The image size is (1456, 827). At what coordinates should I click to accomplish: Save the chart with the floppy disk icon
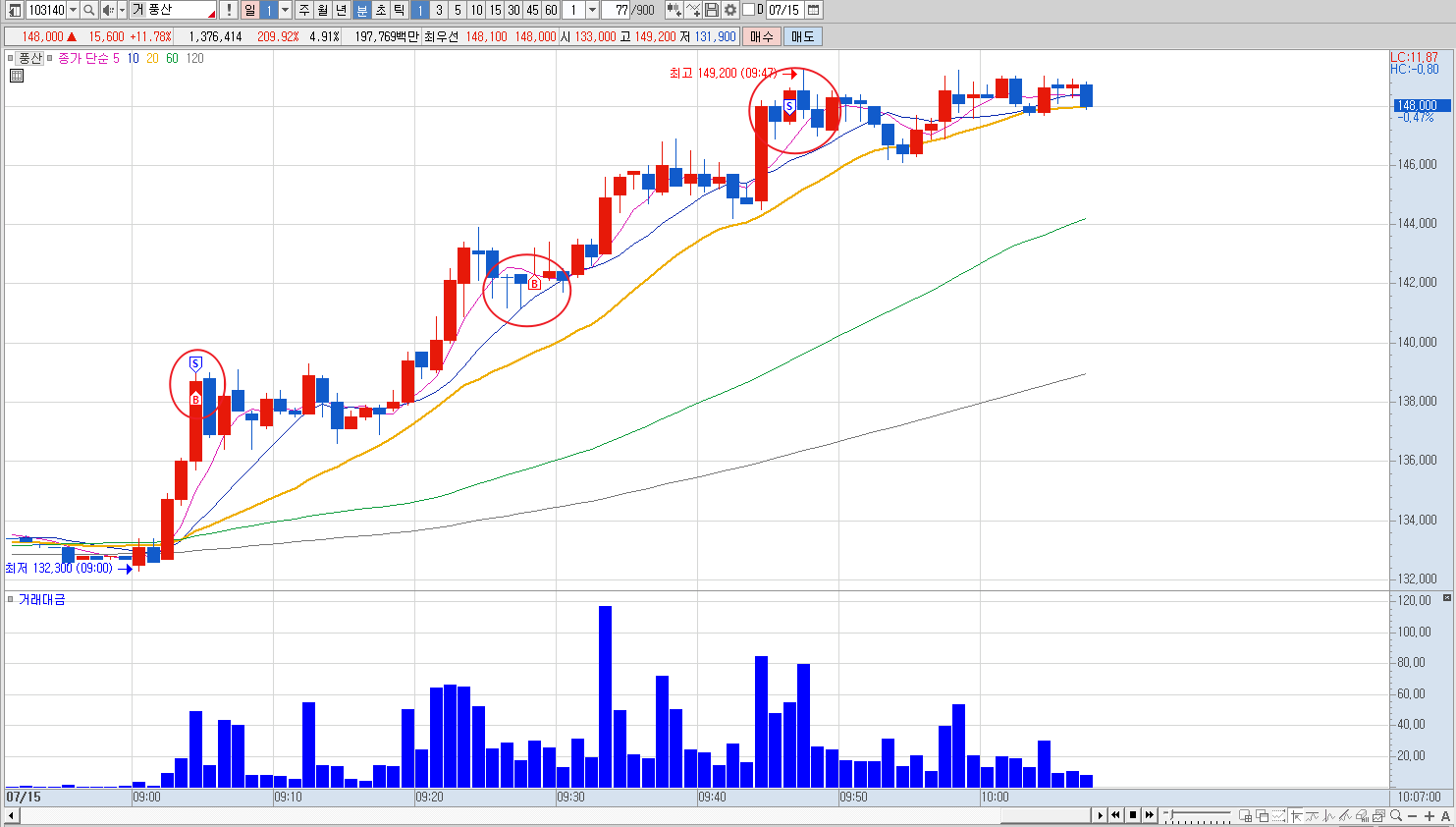pyautogui.click(x=712, y=10)
